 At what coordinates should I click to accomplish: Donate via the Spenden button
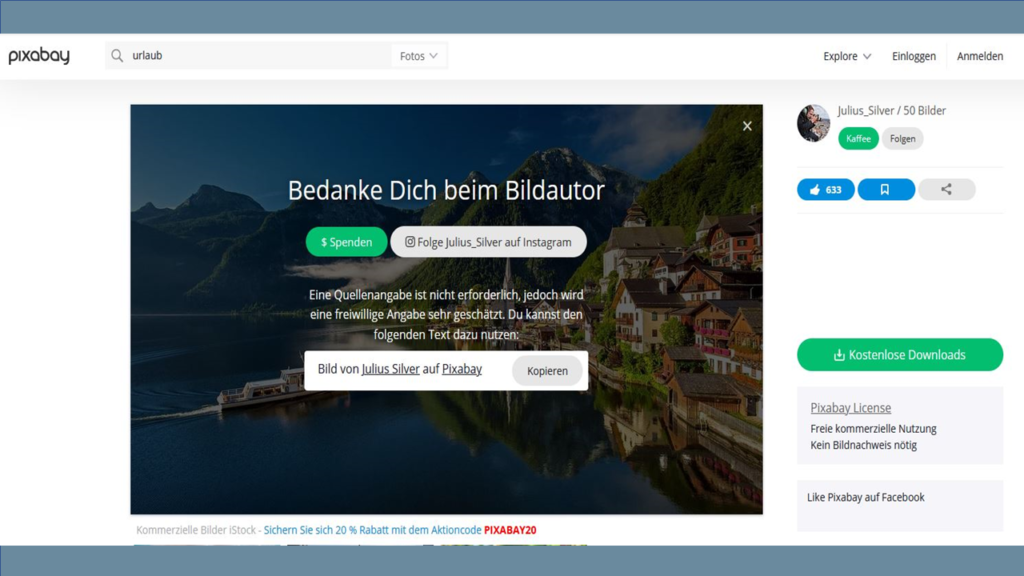point(346,242)
